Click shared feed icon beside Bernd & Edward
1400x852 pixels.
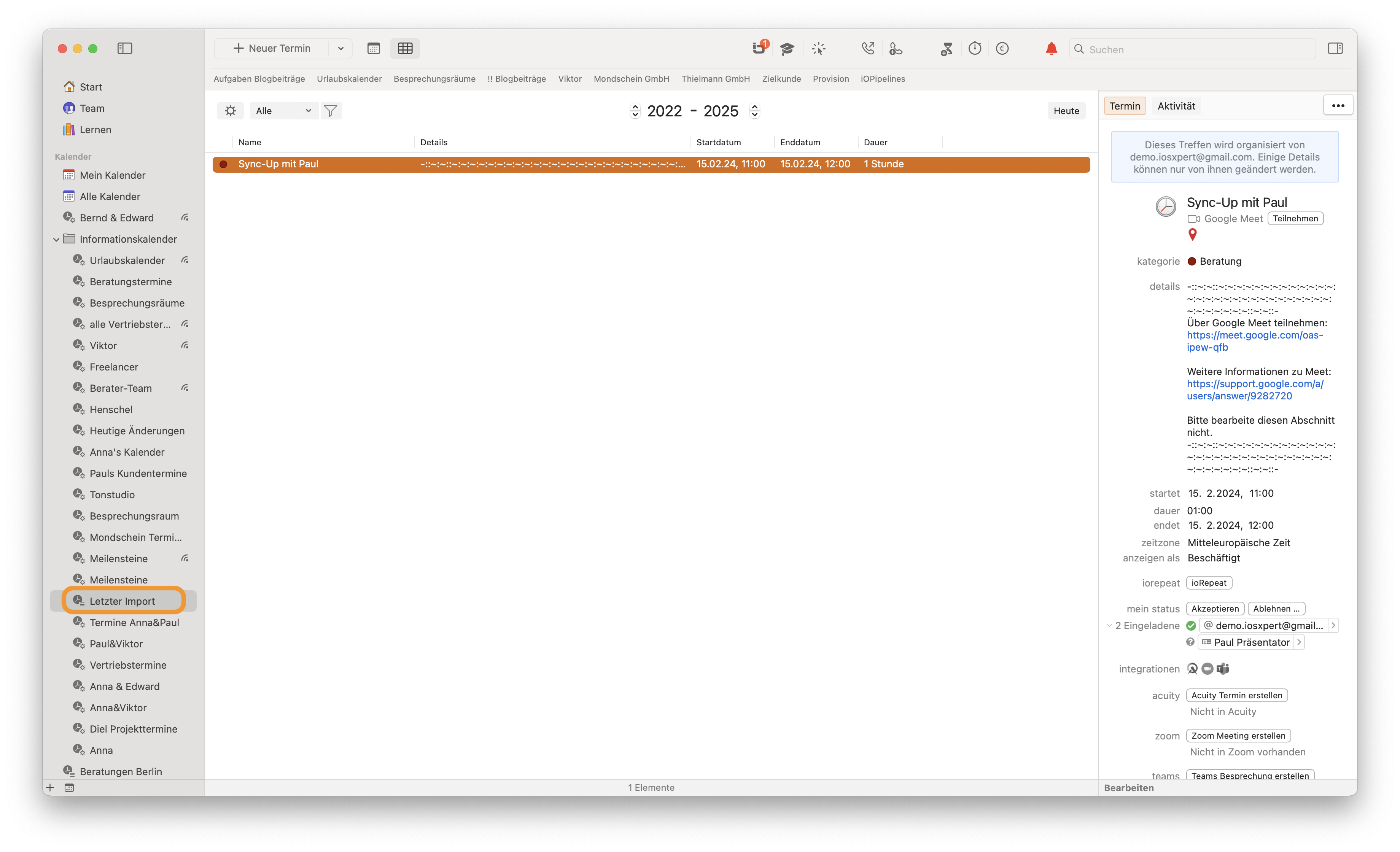pos(185,218)
